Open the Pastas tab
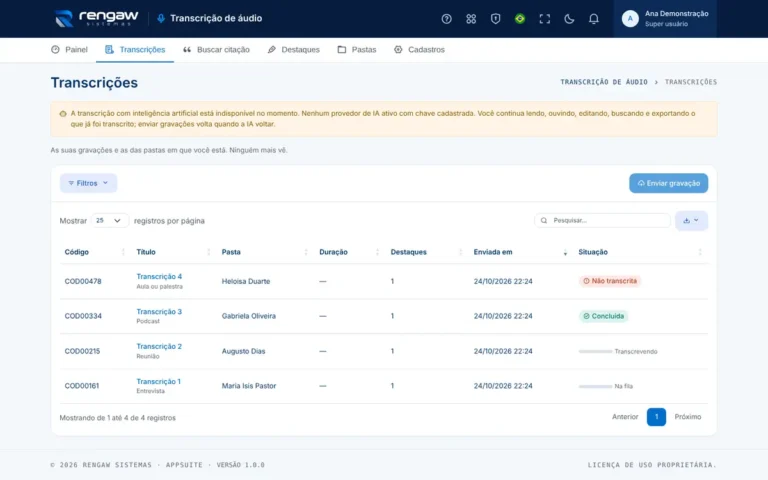The width and height of the screenshot is (768, 480). point(357,49)
